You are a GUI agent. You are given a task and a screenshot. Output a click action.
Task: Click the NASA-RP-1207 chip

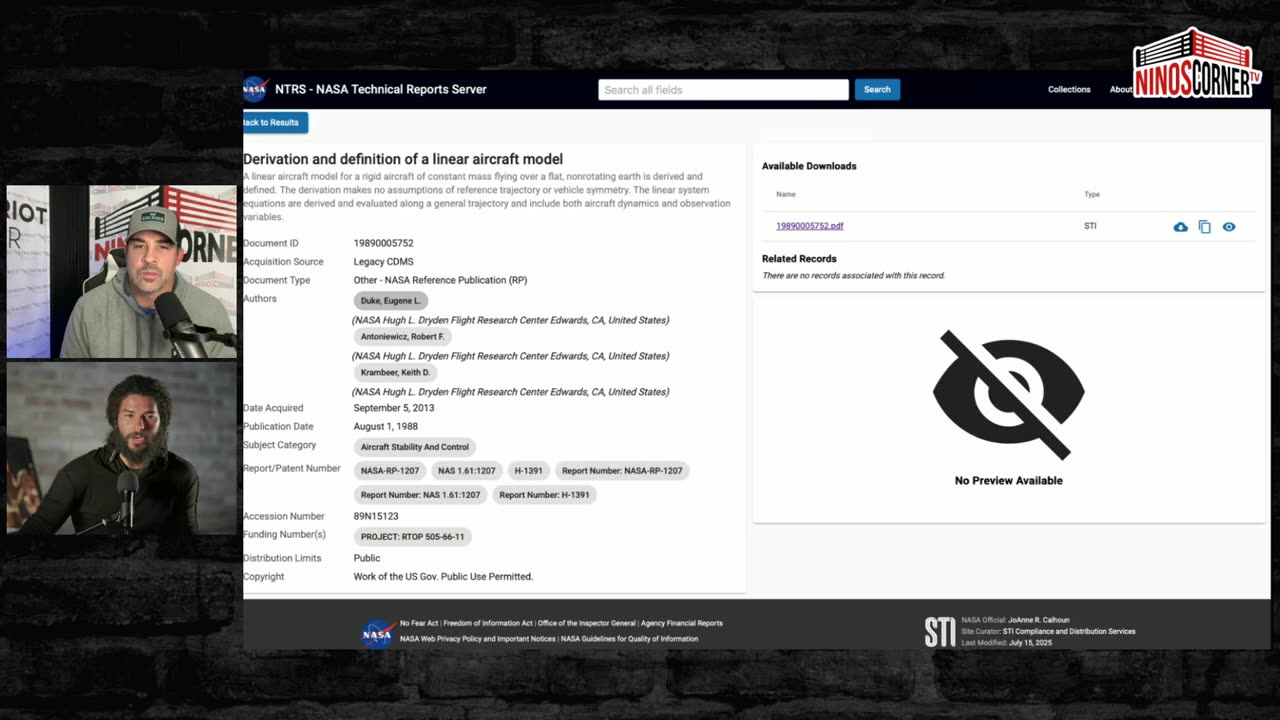click(390, 470)
